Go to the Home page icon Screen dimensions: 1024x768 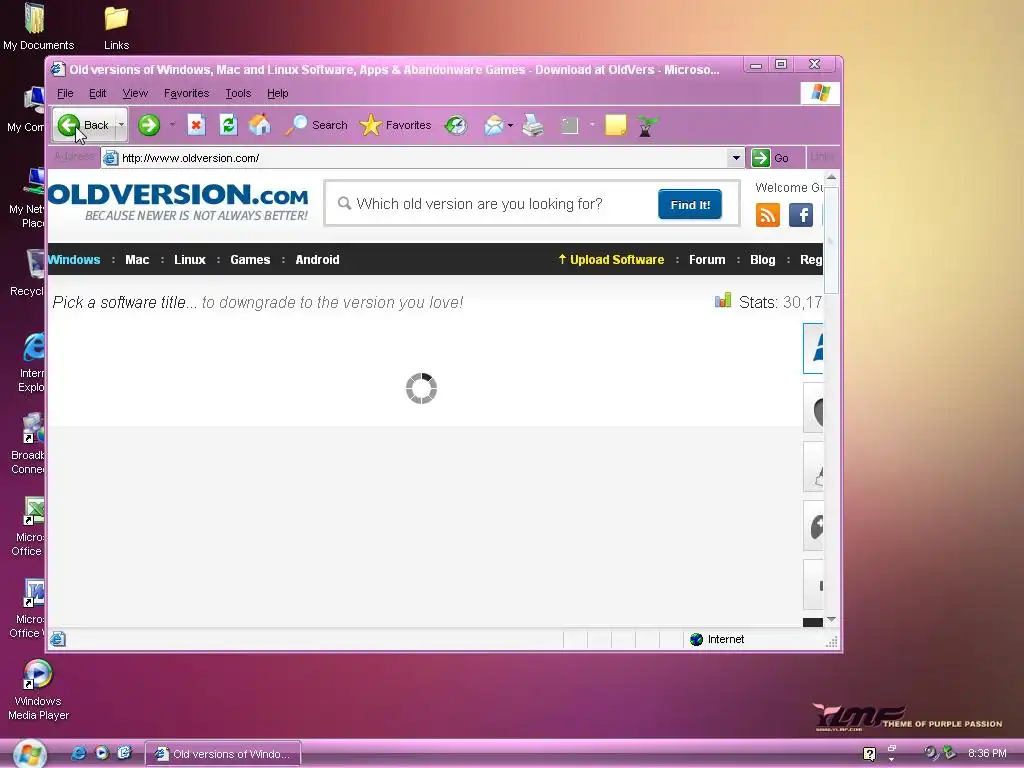(x=259, y=125)
